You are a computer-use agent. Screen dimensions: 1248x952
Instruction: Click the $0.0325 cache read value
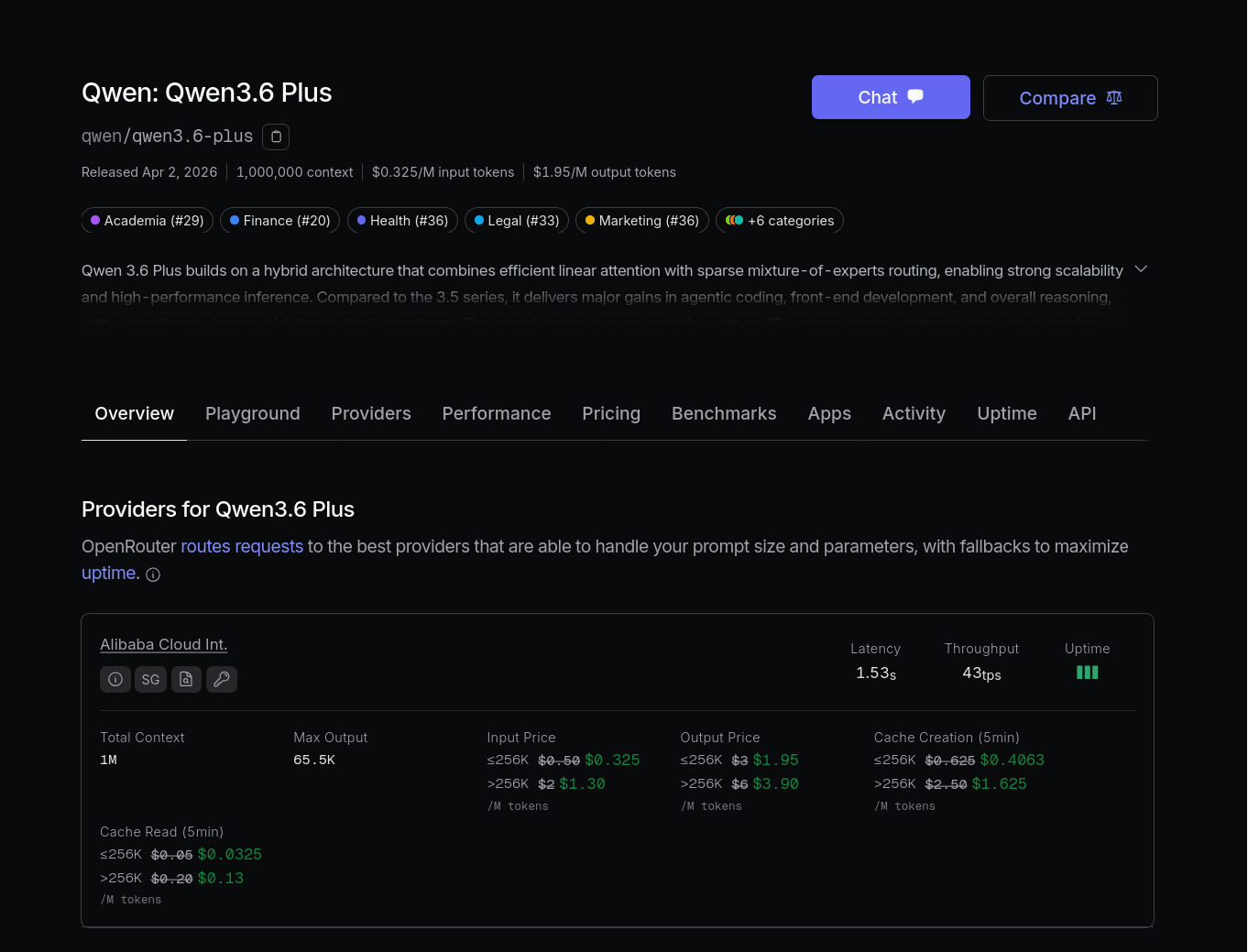tap(230, 854)
